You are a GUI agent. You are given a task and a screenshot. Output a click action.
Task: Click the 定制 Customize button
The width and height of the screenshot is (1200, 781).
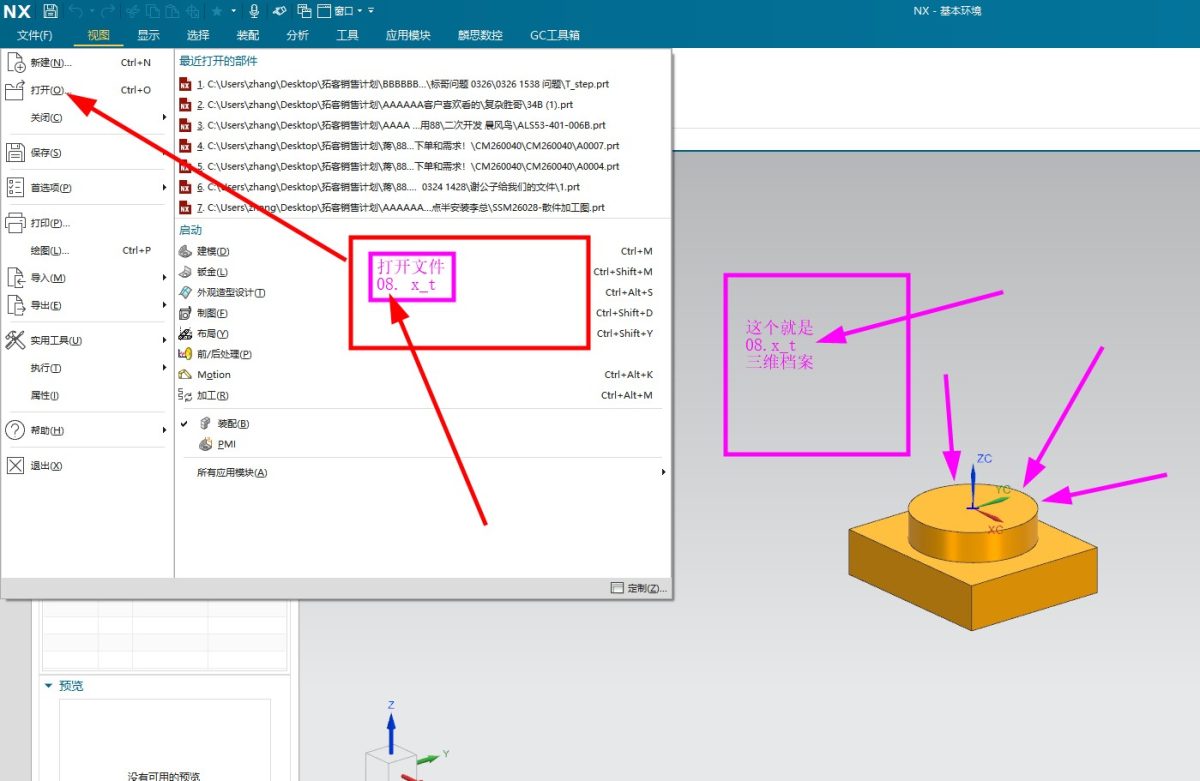[x=638, y=588]
